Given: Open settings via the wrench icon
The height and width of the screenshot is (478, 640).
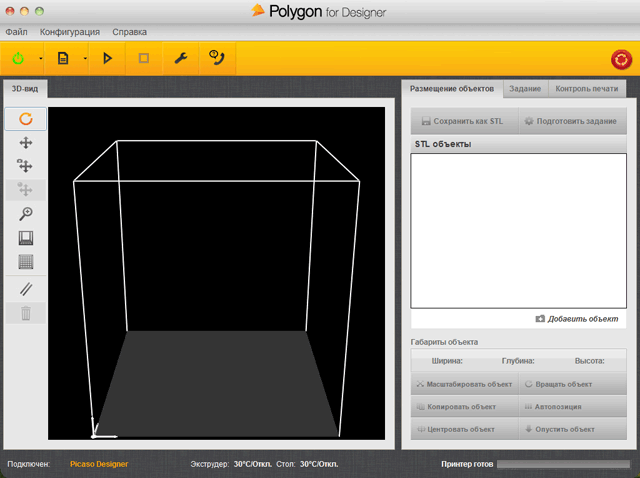Looking at the screenshot, I should point(181,58).
